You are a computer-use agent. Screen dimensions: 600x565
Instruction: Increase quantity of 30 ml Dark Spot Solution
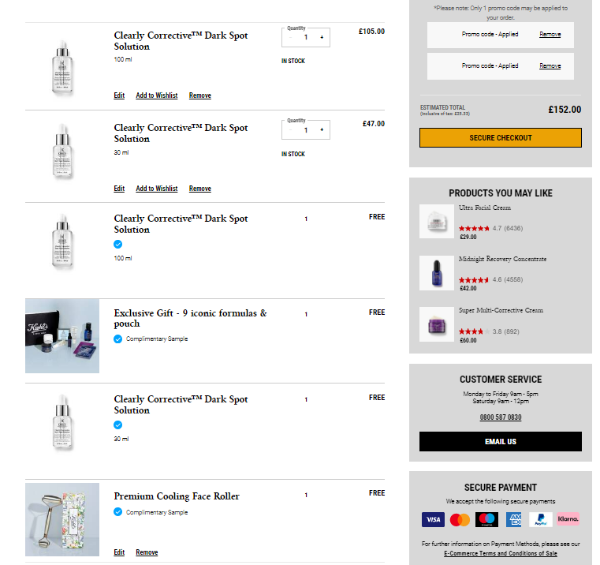tap(321, 129)
